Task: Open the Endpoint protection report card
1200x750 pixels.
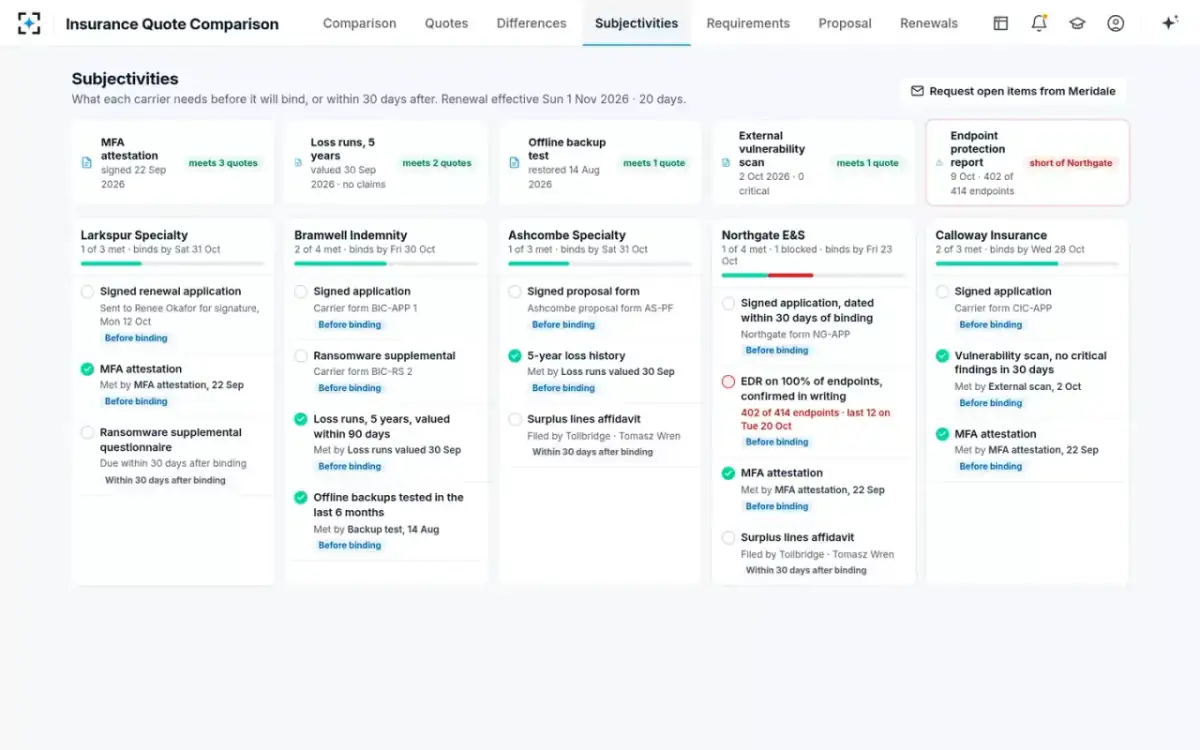Action: point(1028,163)
